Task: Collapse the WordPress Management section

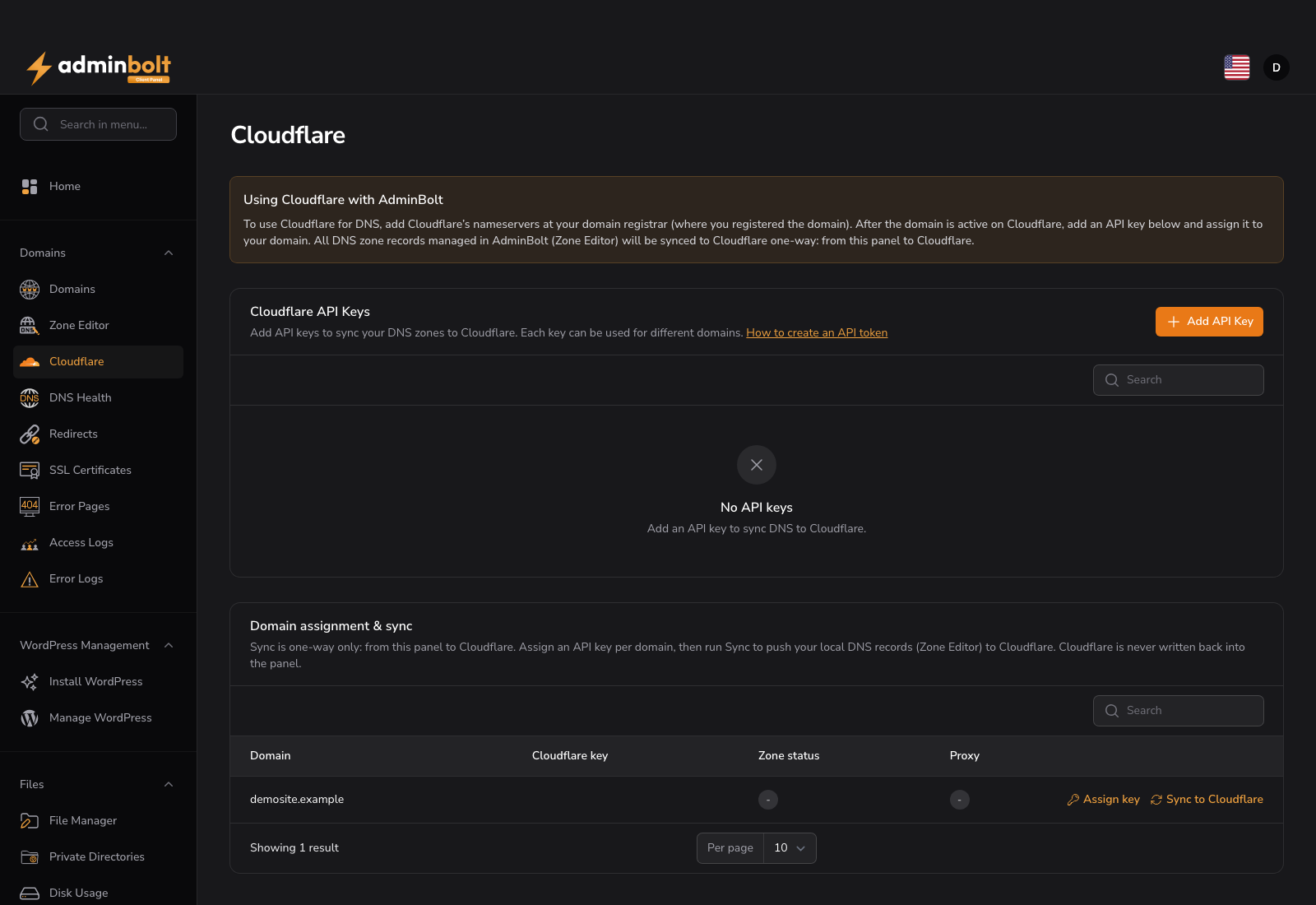Action: (x=169, y=645)
